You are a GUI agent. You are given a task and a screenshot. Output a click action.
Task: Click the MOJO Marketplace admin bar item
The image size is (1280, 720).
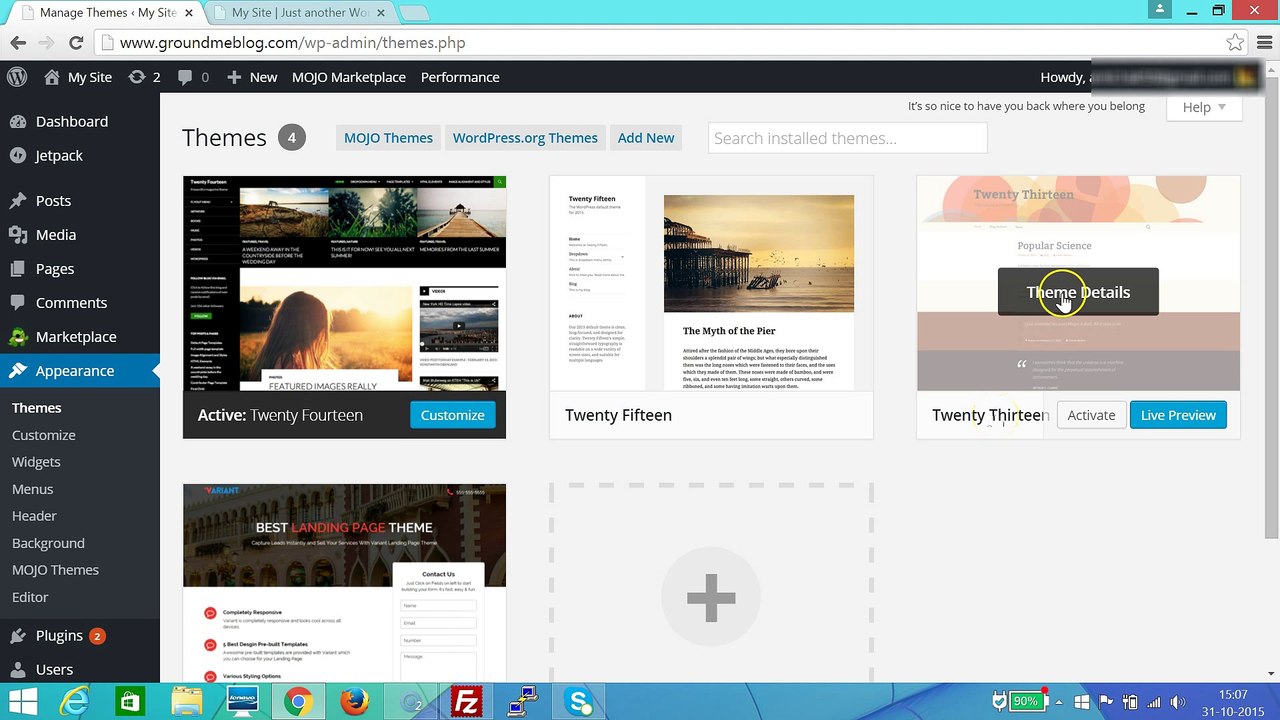point(349,77)
